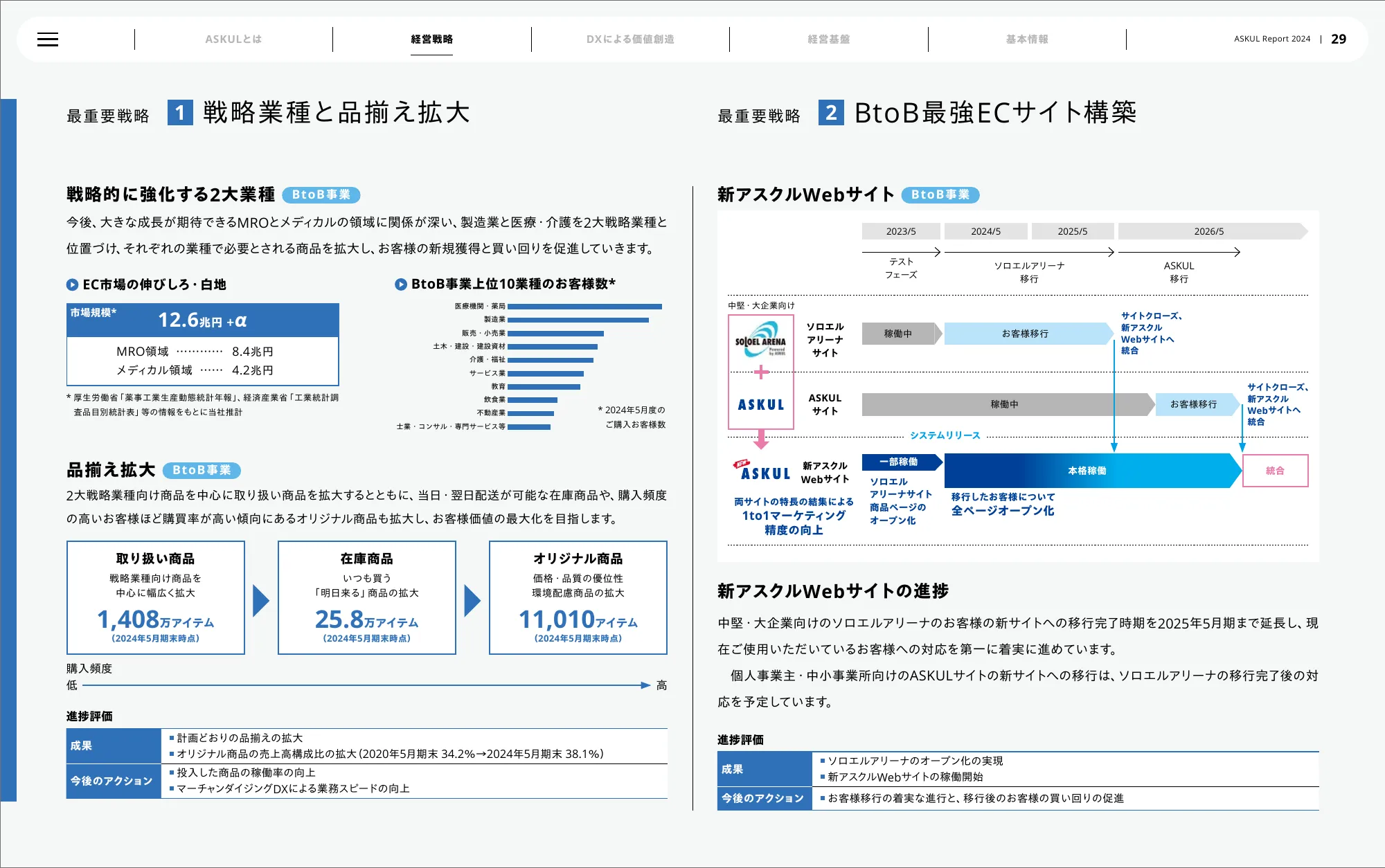Open the 基本情報 tab
Image resolution: width=1385 pixels, height=868 pixels.
1027,39
